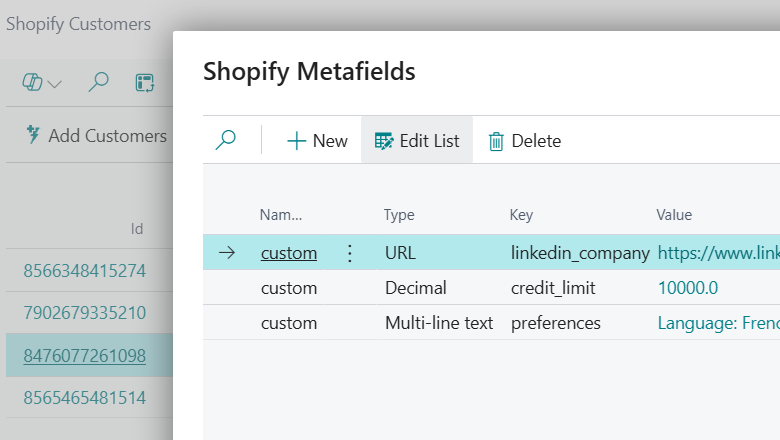Toggle Edit List mode
This screenshot has width=780, height=440.
[417, 141]
